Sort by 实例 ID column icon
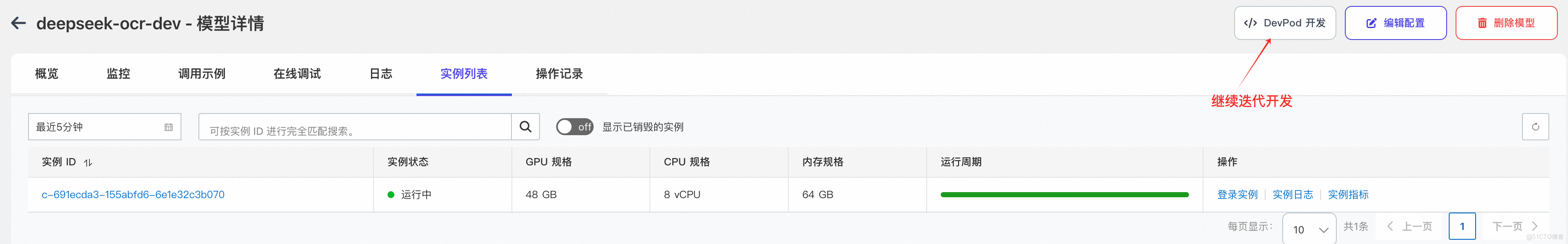This screenshot has width=1568, height=244. (x=88, y=163)
